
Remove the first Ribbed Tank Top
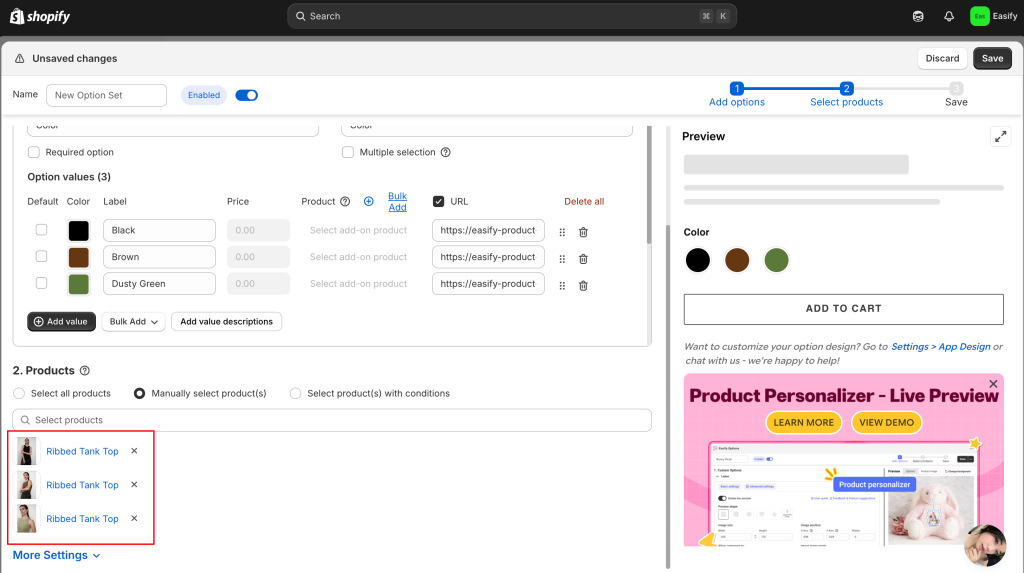pos(134,451)
